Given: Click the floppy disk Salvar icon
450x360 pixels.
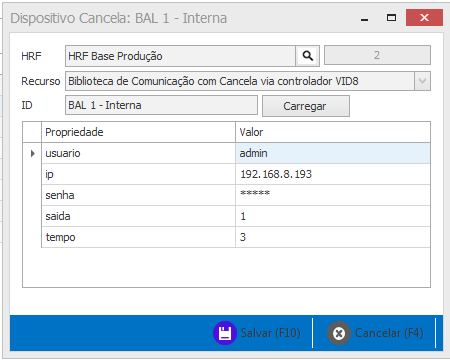Looking at the screenshot, I should [225, 333].
